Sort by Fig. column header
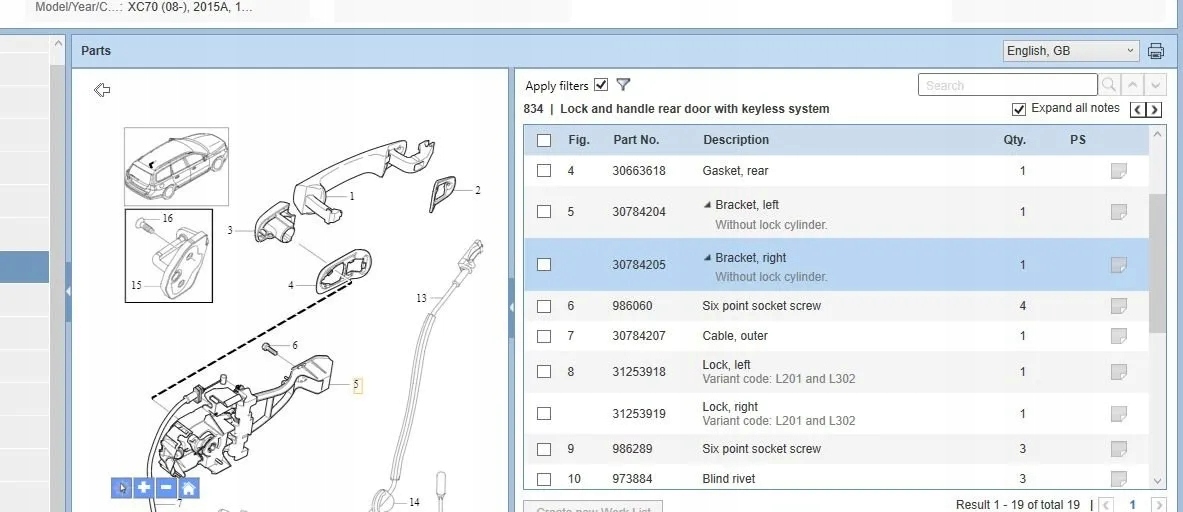The image size is (1183, 512). pyautogui.click(x=579, y=140)
